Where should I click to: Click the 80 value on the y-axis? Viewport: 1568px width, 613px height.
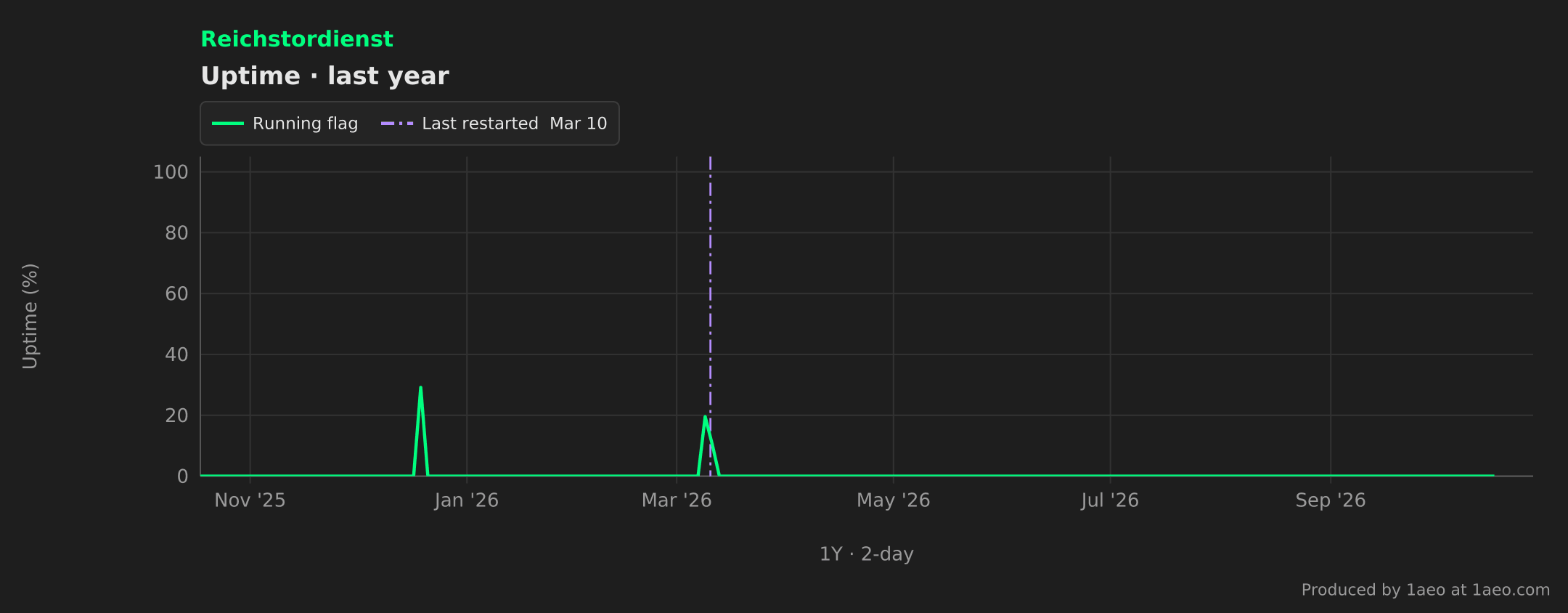[x=176, y=233]
